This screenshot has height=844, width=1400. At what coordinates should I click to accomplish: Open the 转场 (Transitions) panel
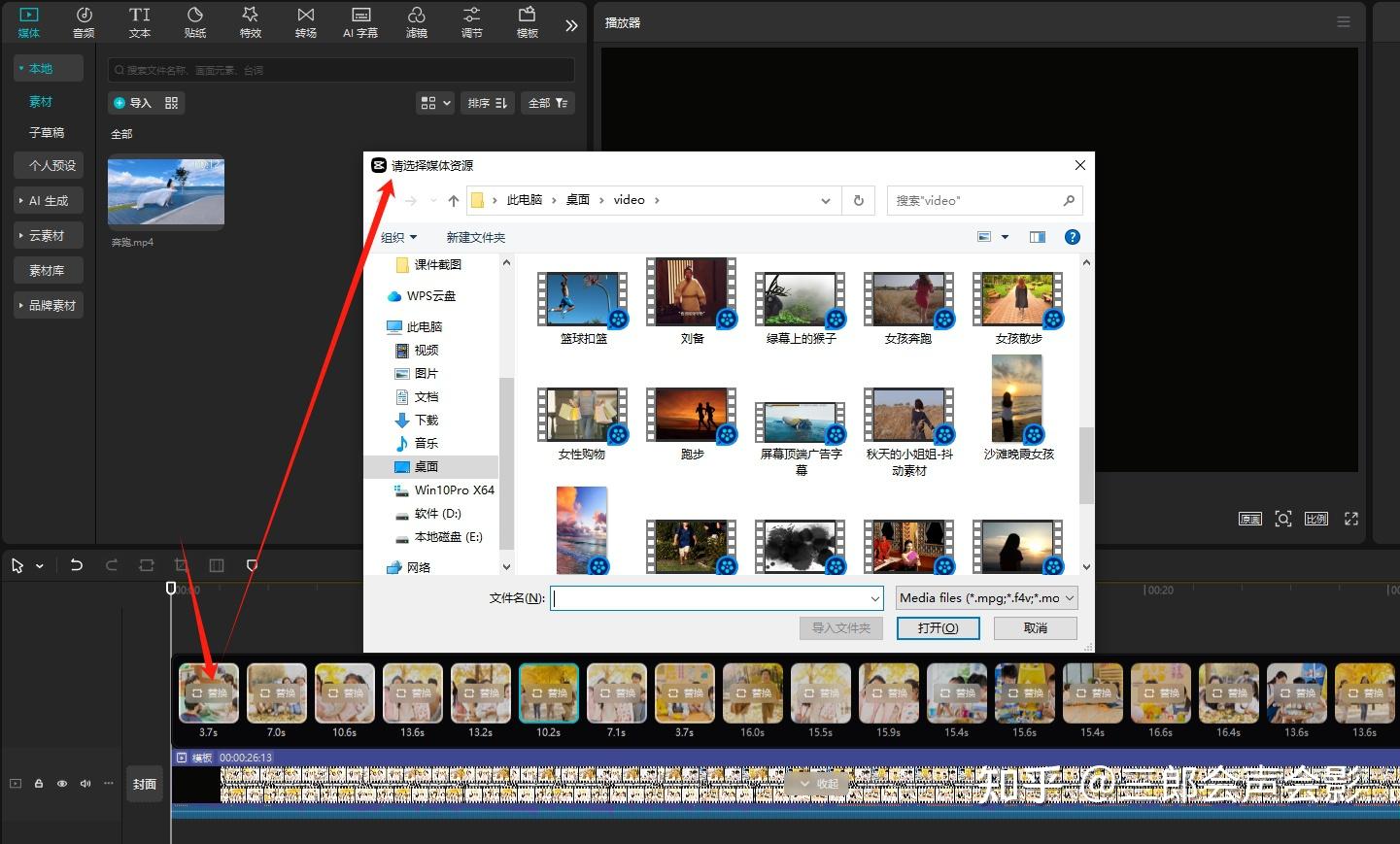(305, 21)
